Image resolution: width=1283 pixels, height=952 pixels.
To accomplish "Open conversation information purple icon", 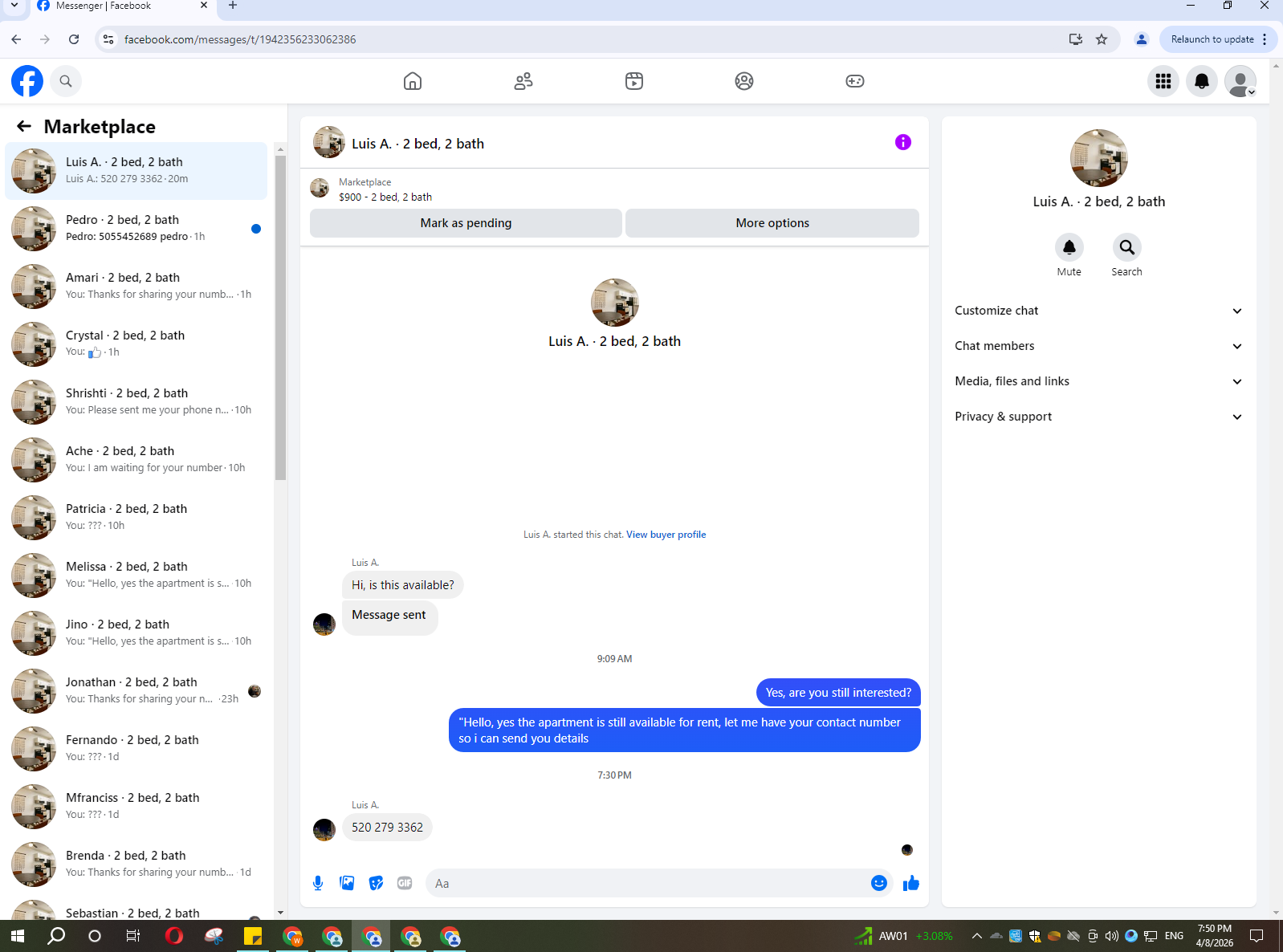I will pos(903,142).
